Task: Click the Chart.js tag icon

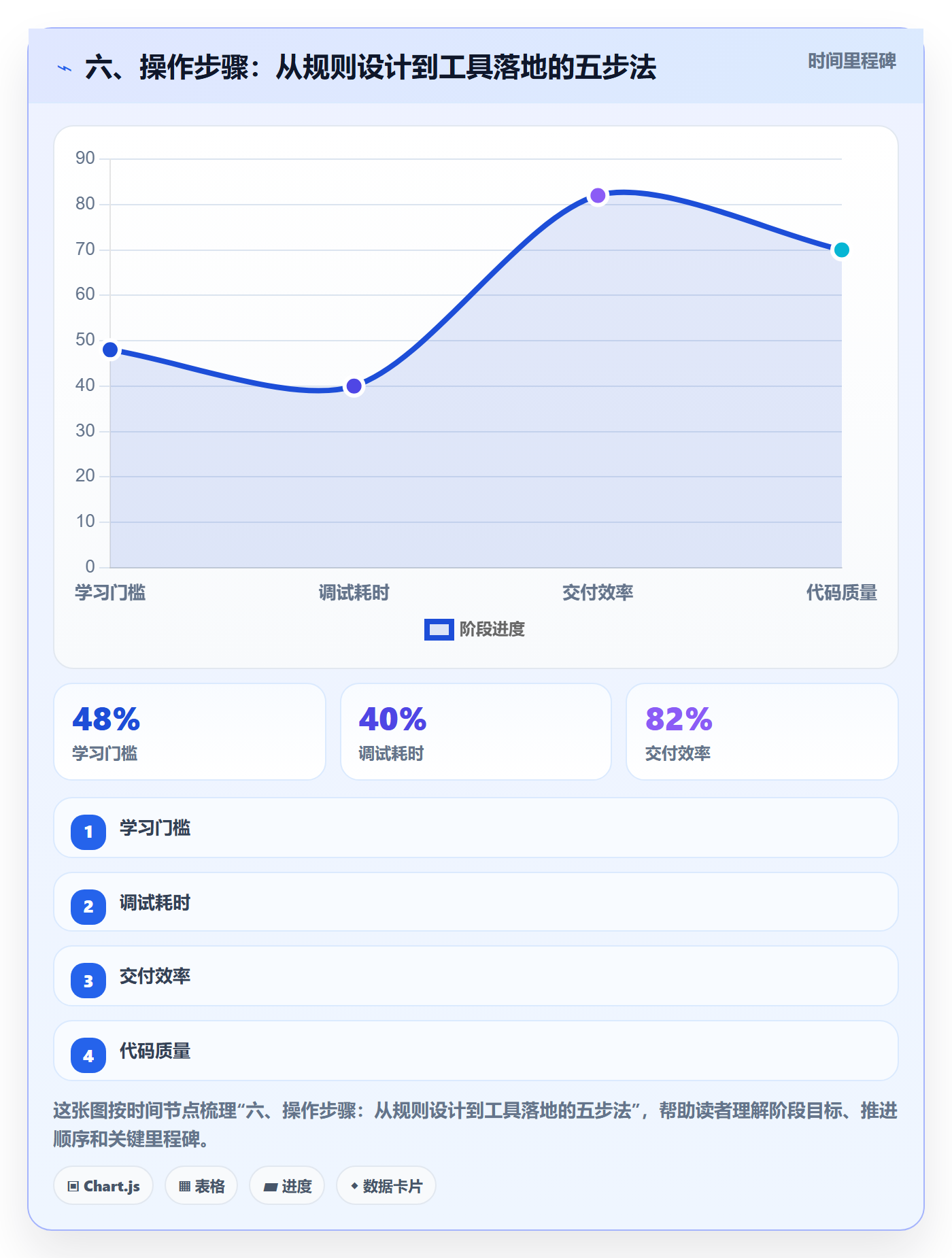Action: [x=73, y=1187]
